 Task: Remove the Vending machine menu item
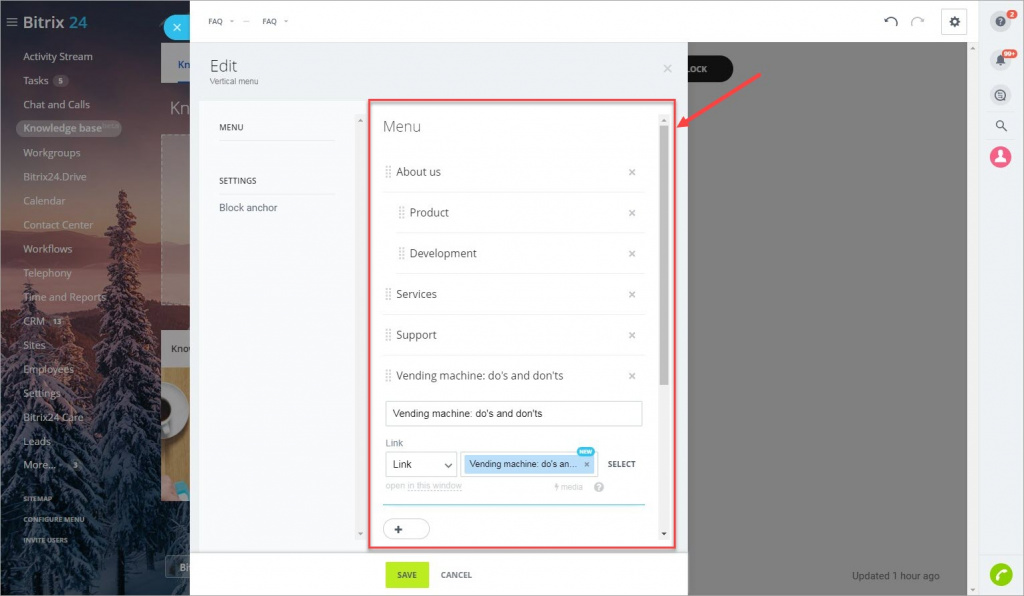pos(632,376)
